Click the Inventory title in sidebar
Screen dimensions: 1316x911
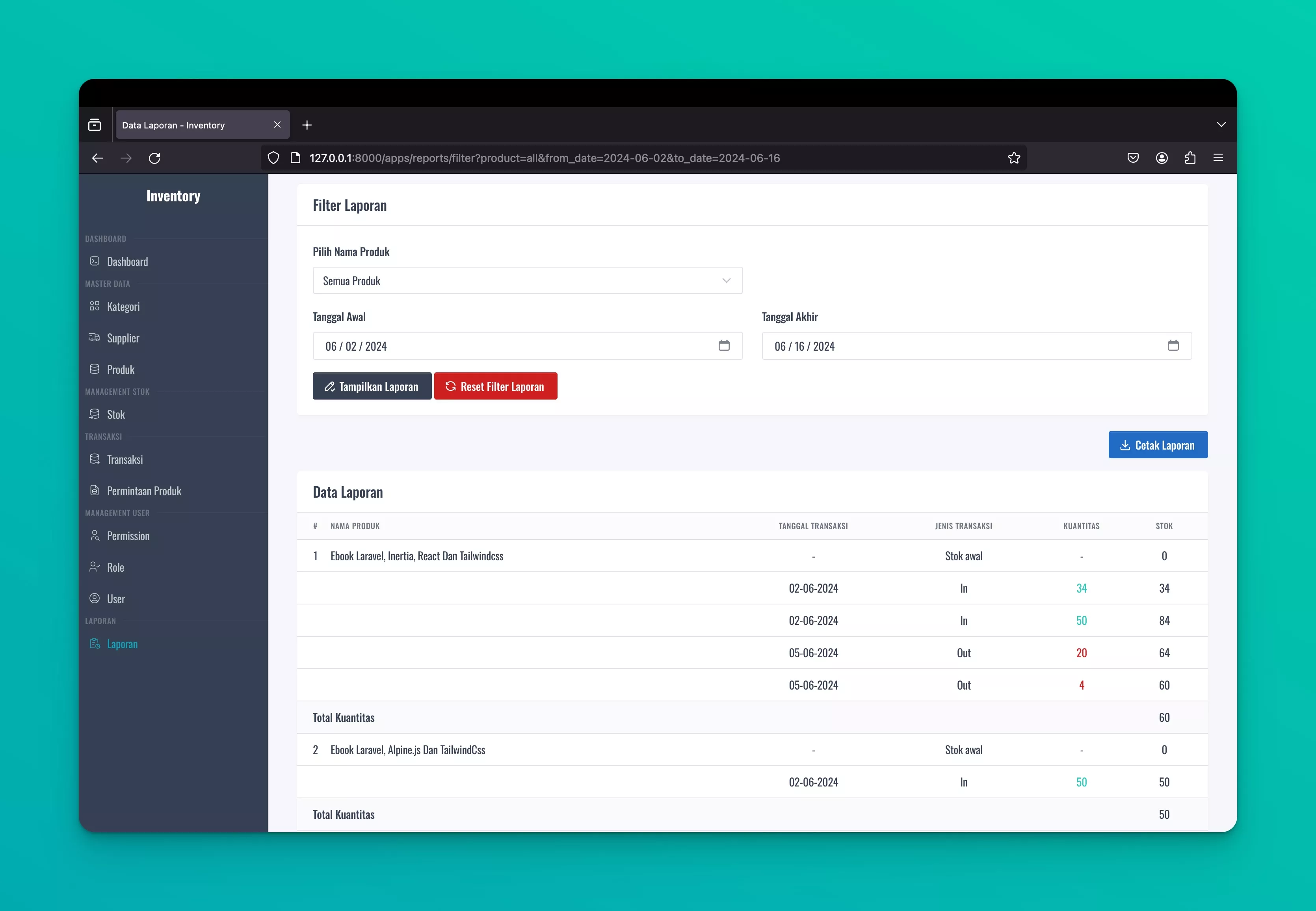pos(173,196)
